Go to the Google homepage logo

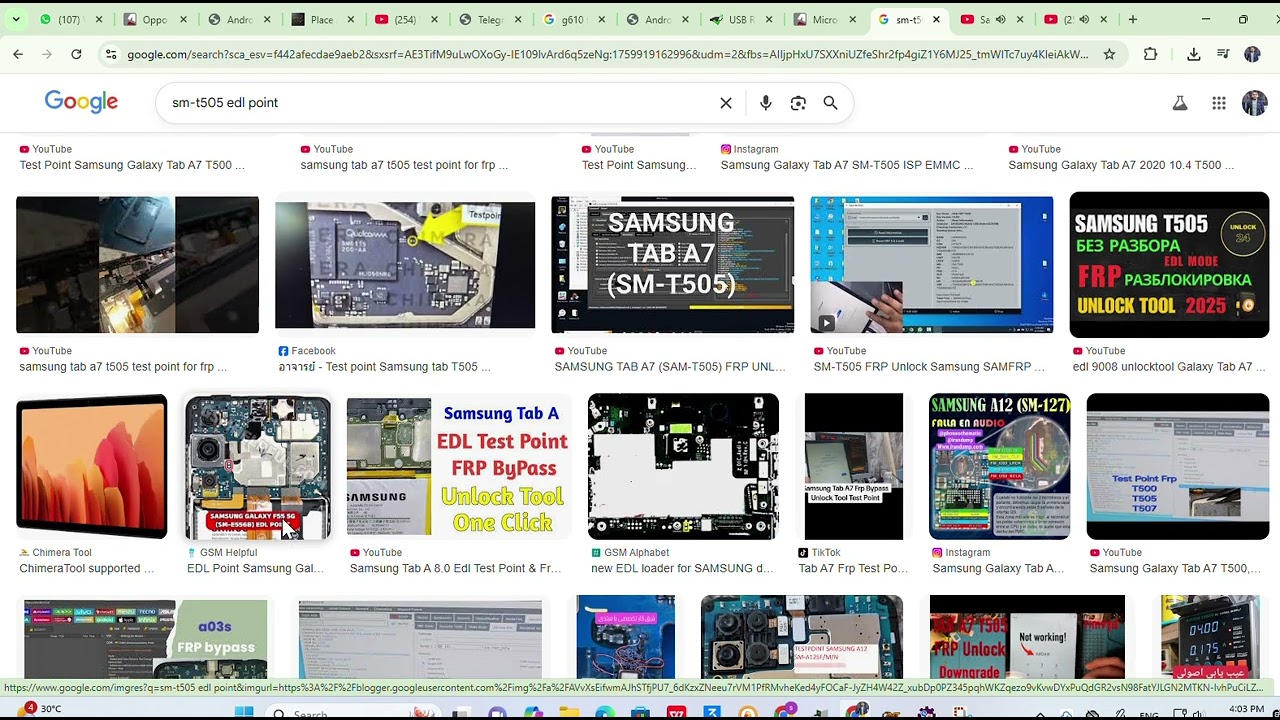pyautogui.click(x=81, y=102)
